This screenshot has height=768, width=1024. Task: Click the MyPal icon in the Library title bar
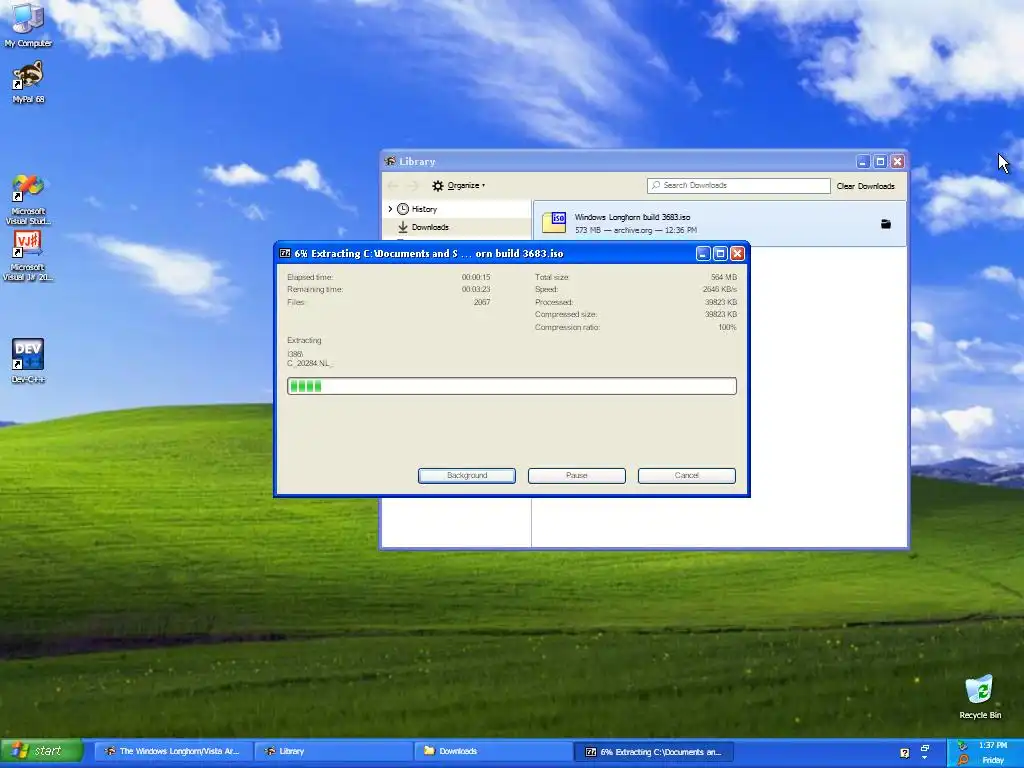[390, 161]
